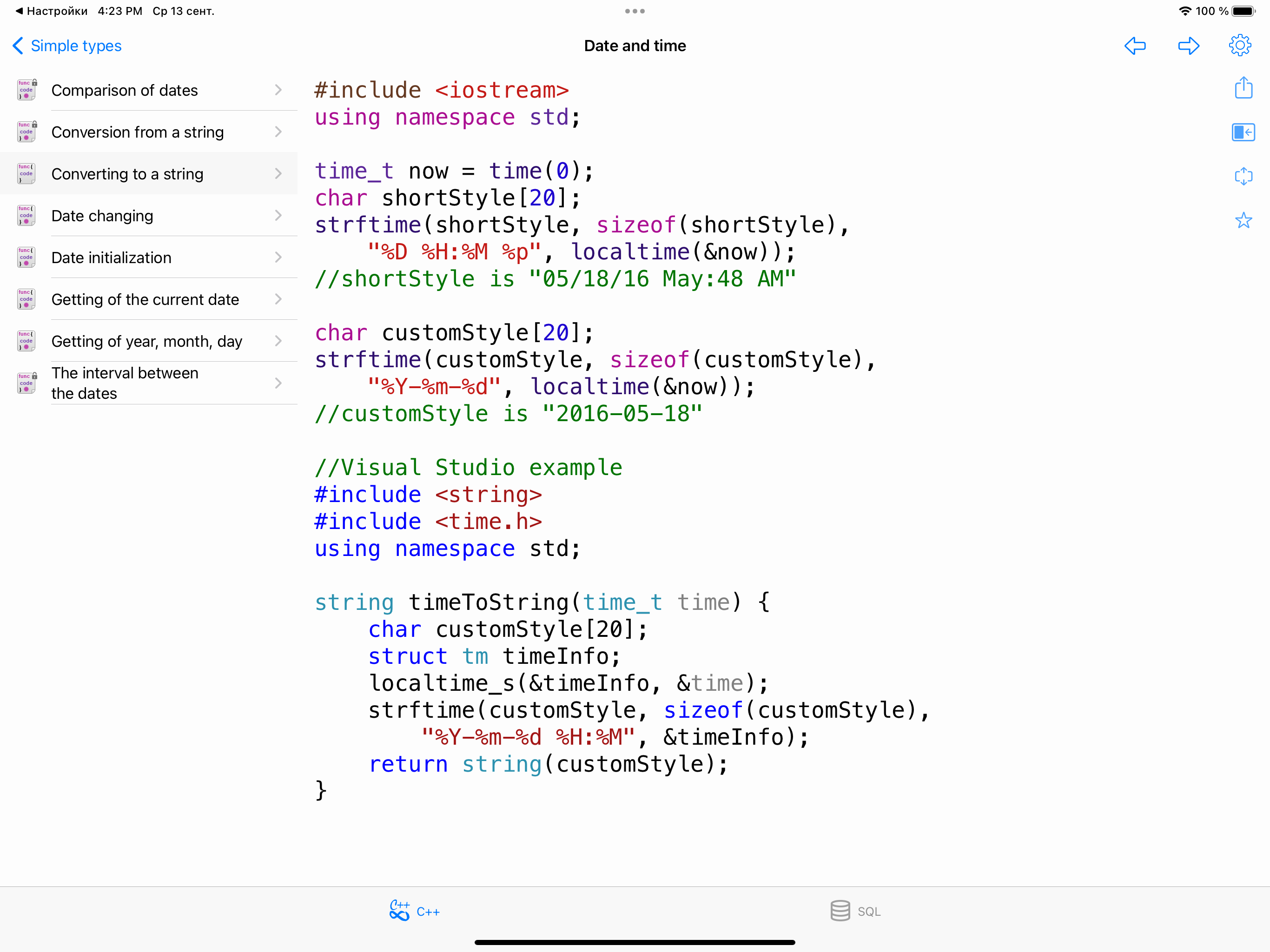Tap the multitasking three-dots control
Viewport: 1270px width, 952px height.
(x=635, y=11)
